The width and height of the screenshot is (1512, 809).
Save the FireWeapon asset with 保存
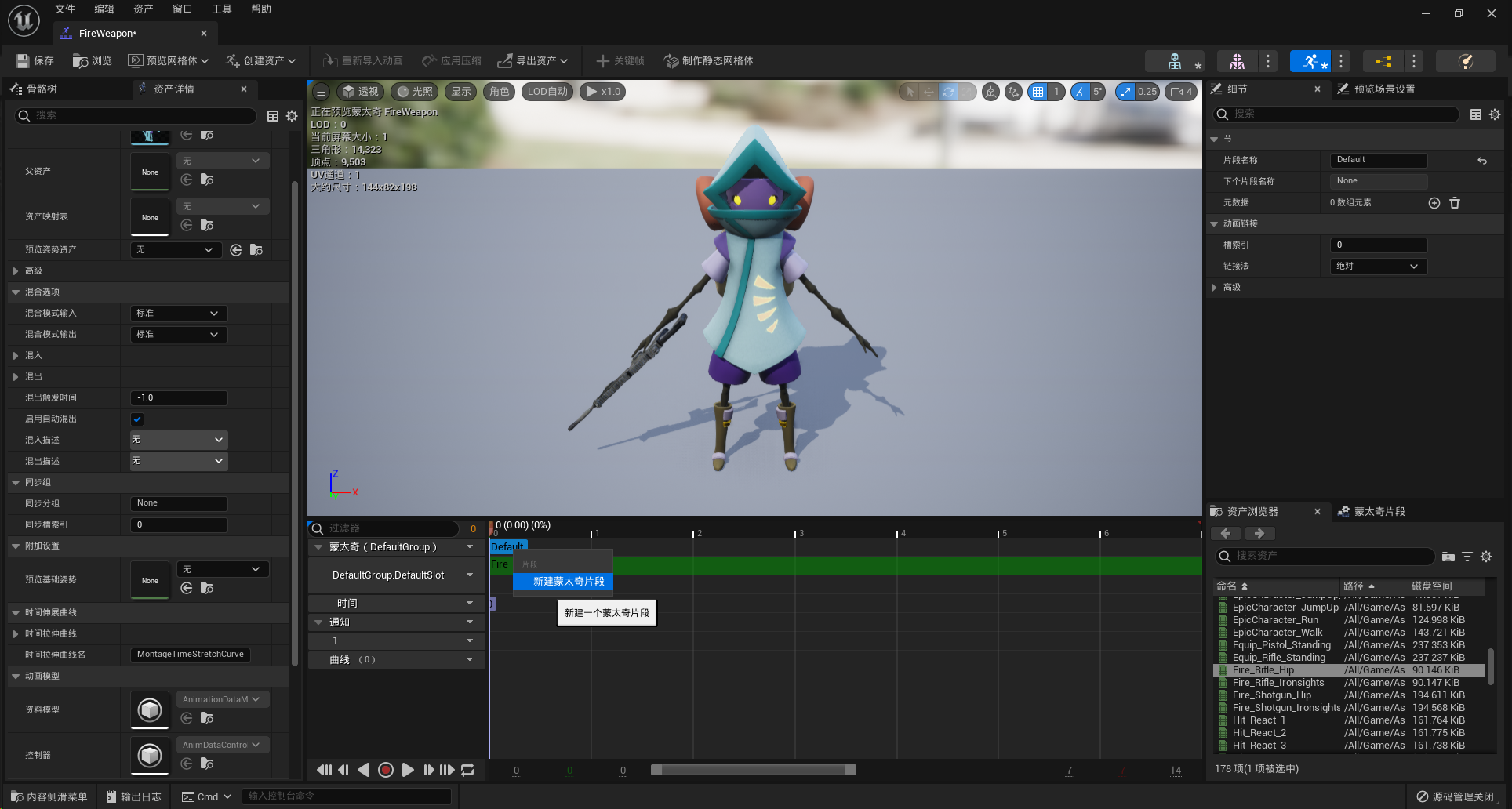click(35, 60)
